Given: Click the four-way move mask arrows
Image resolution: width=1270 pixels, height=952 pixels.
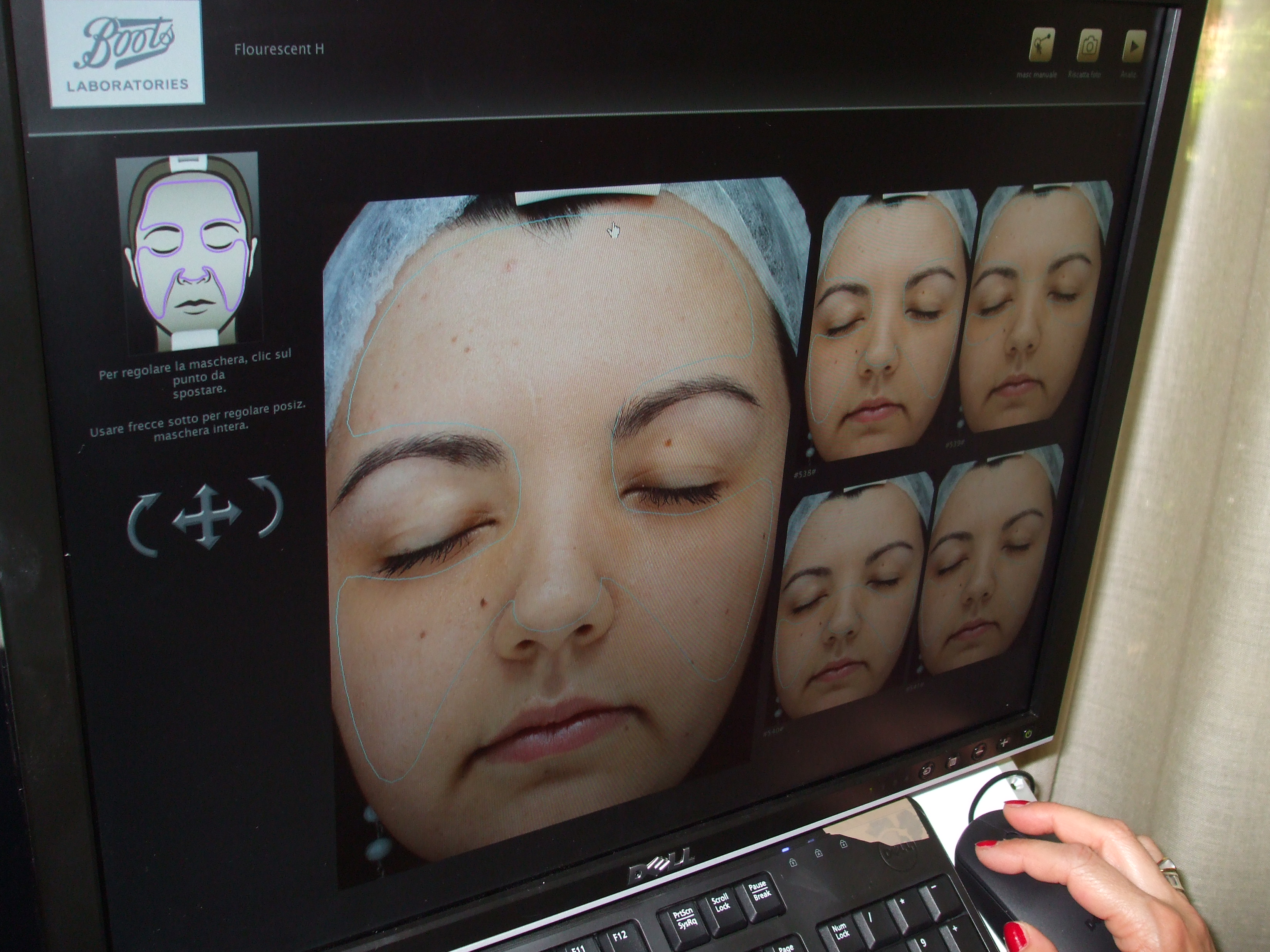Looking at the screenshot, I should (x=206, y=516).
